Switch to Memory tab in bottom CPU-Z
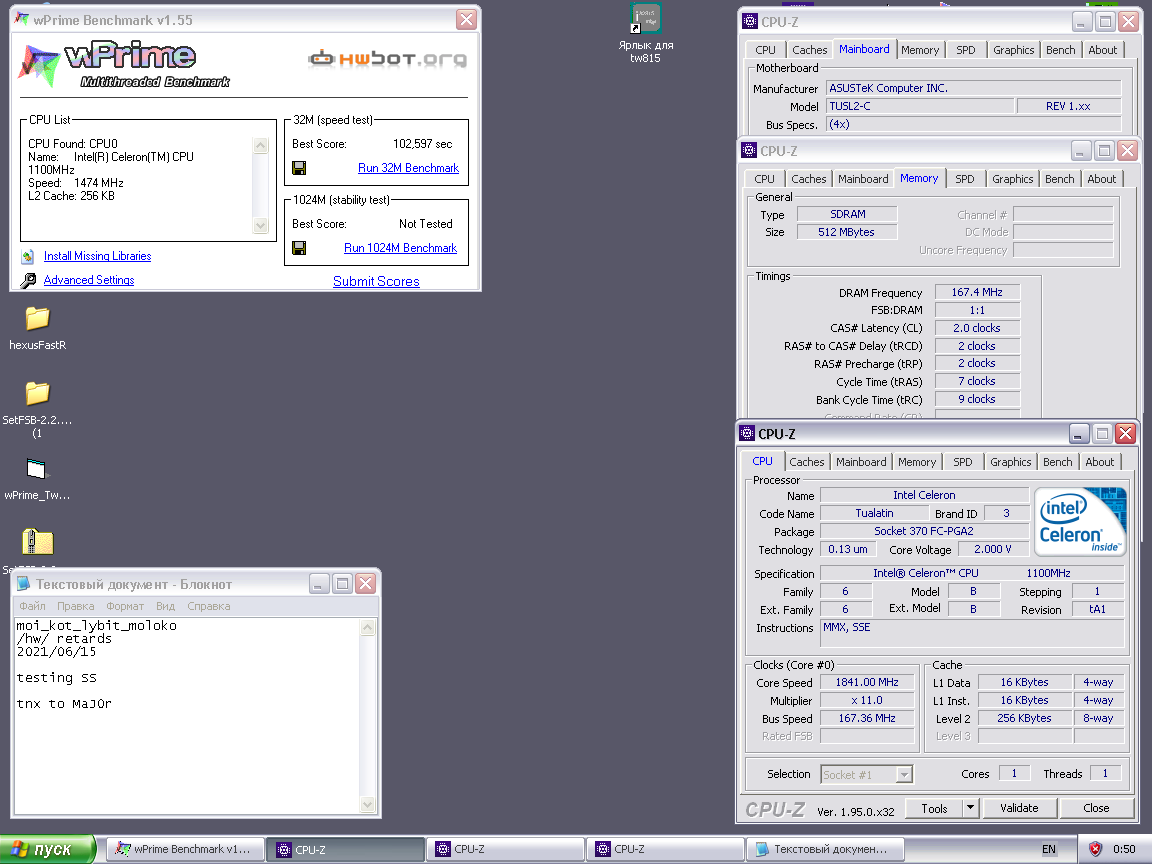1152x864 pixels. (x=916, y=462)
